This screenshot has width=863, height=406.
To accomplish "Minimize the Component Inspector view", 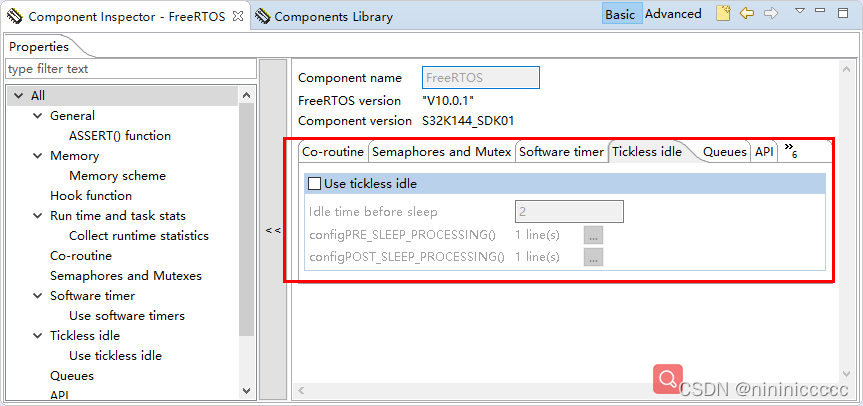I will [x=820, y=10].
